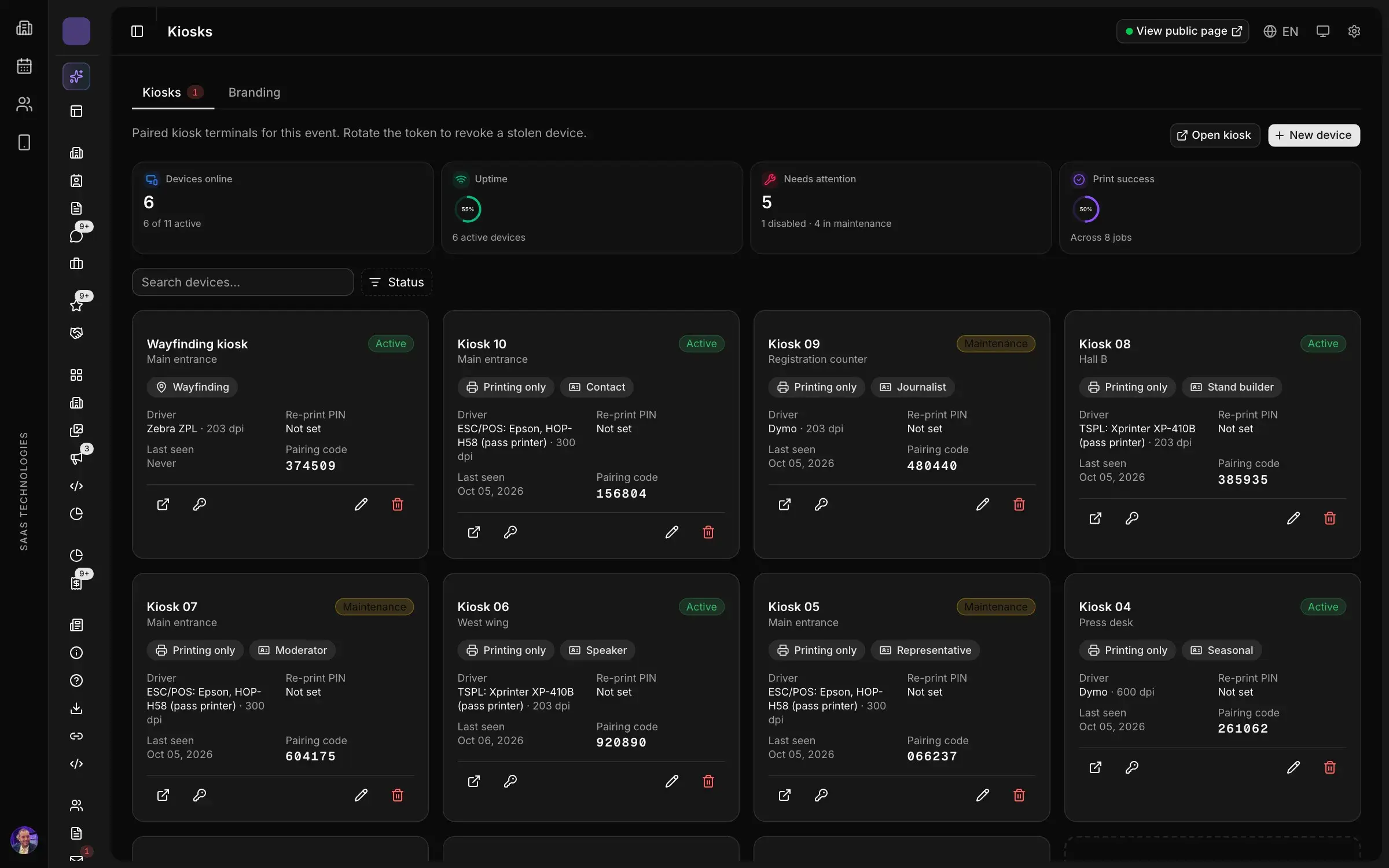
Task: Change language with EN selector
Action: click(x=1281, y=31)
